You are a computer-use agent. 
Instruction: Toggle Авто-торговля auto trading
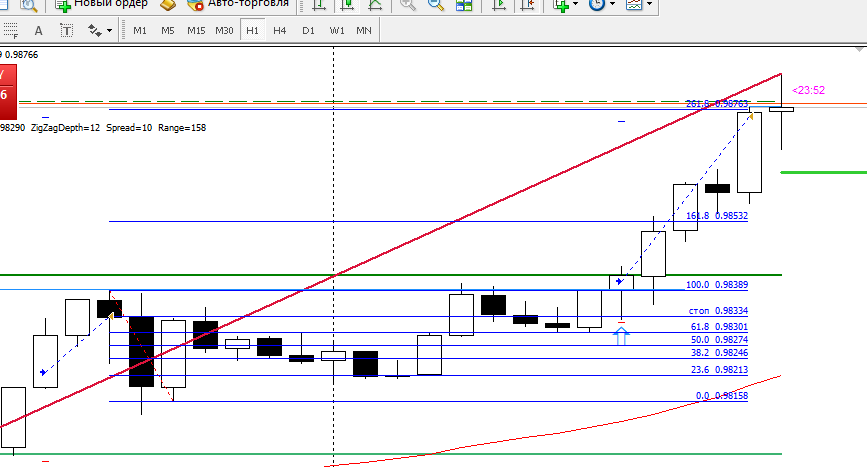(x=238, y=4)
